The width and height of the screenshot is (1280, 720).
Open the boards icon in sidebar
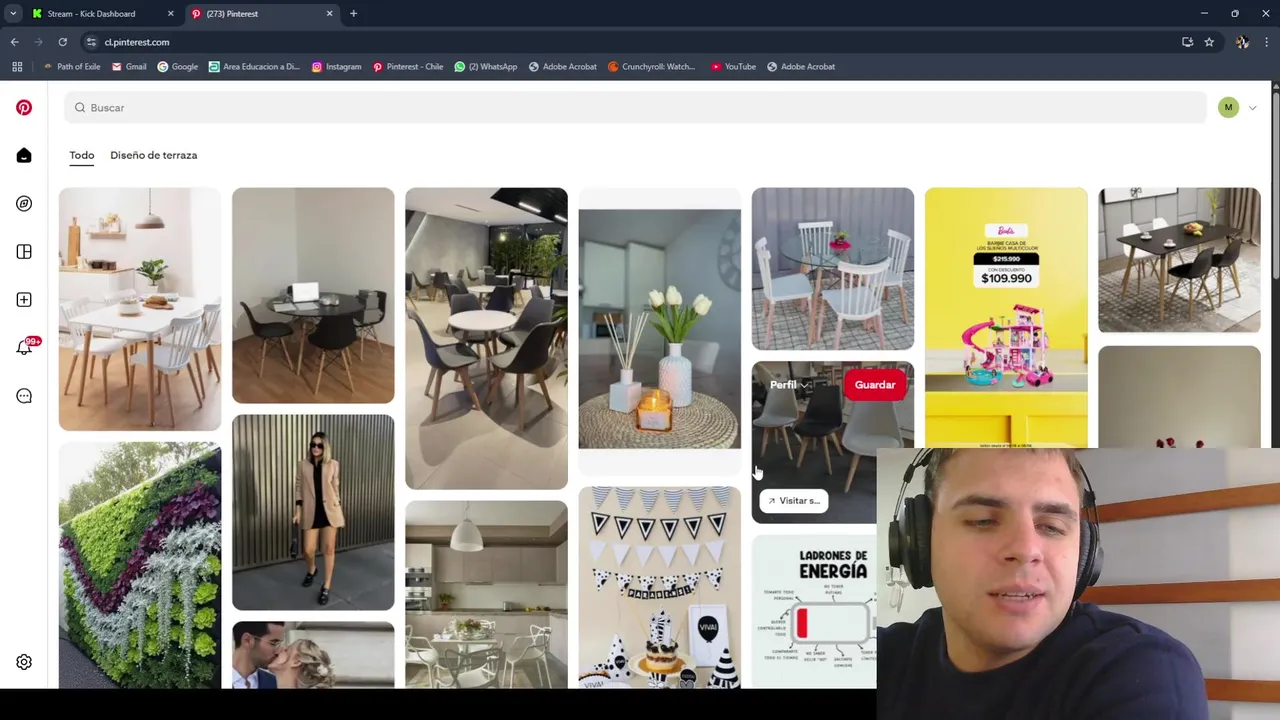(24, 251)
